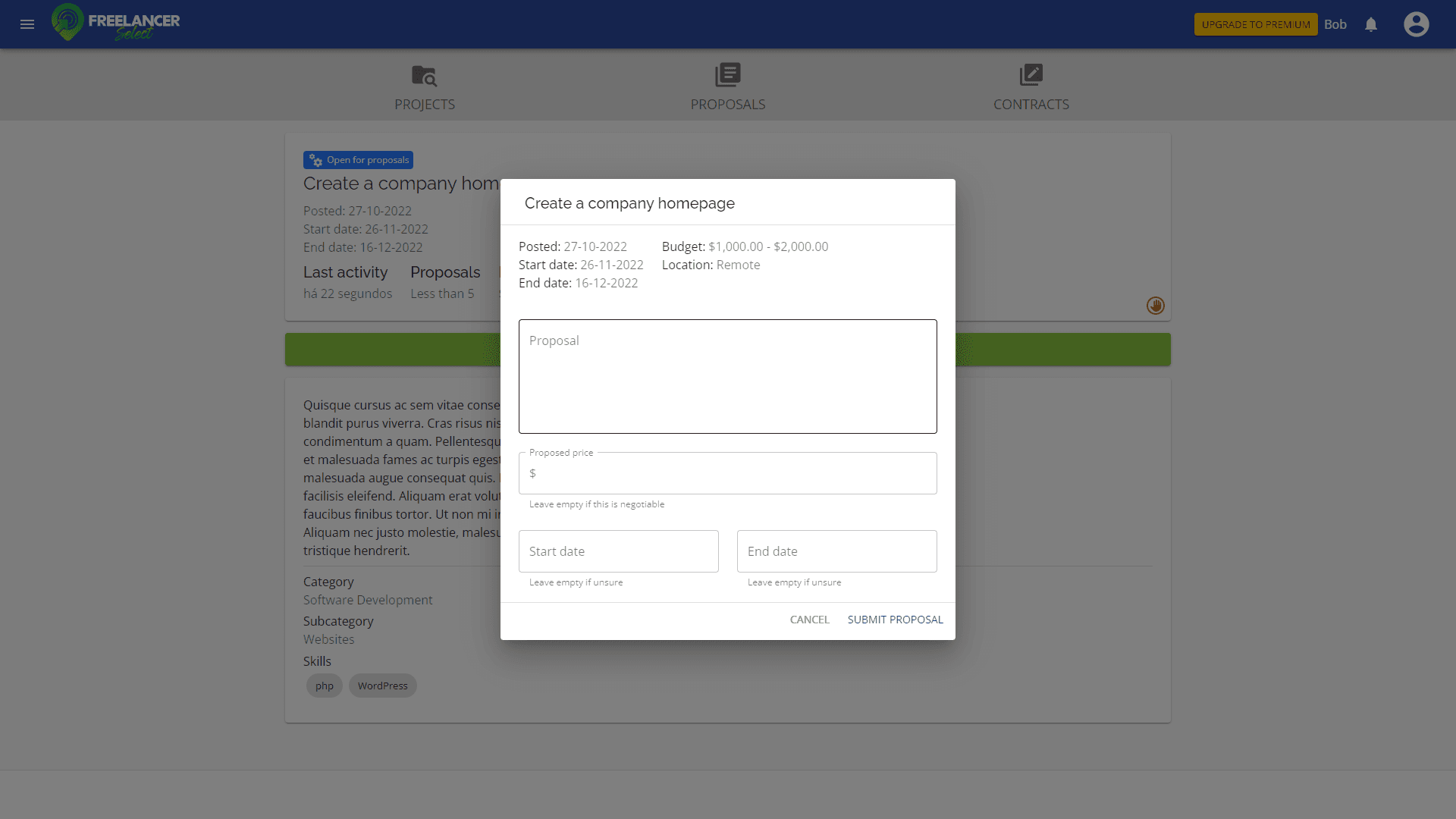The width and height of the screenshot is (1456, 819).
Task: Click dialog title Create a company homepage
Action: (x=629, y=203)
